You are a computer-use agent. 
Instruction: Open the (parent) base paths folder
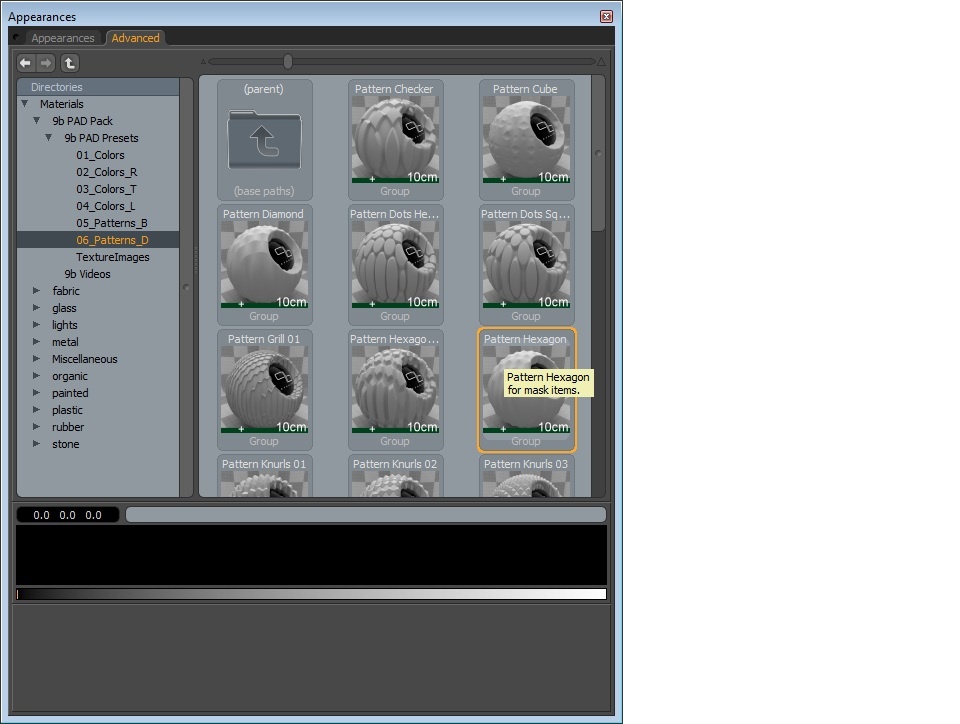coord(264,140)
